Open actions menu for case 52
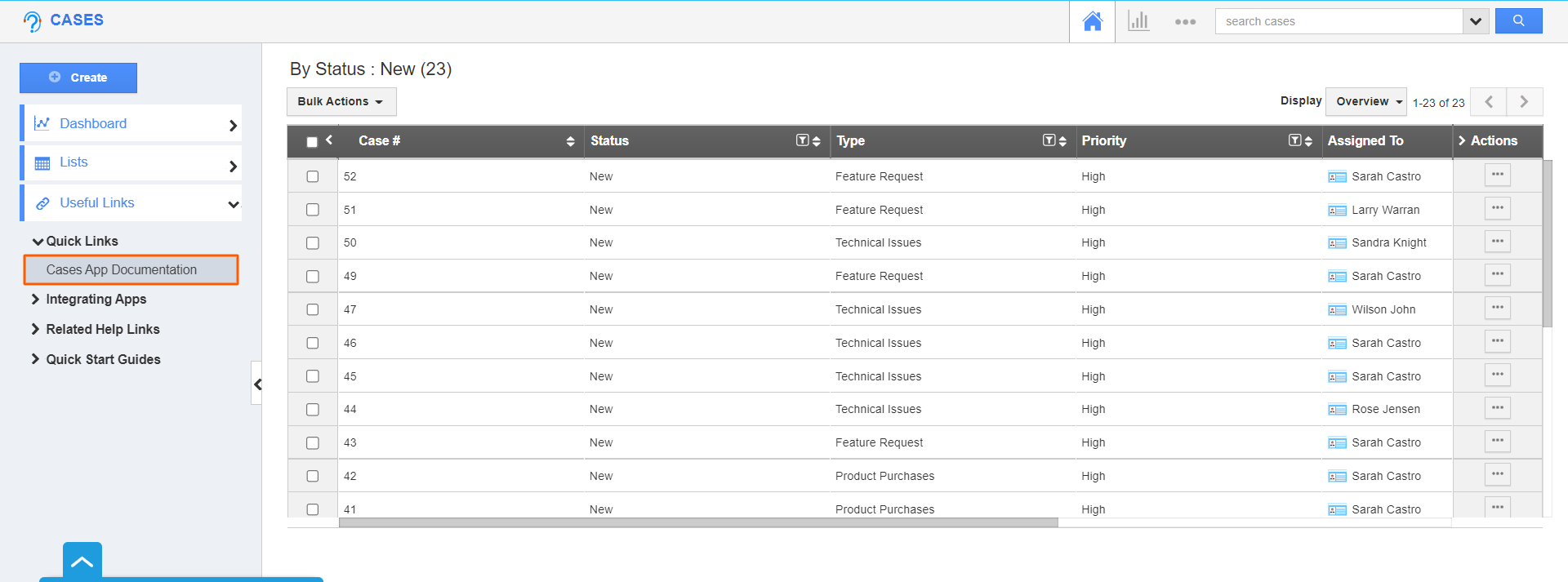The height and width of the screenshot is (582, 1568). [1497, 175]
